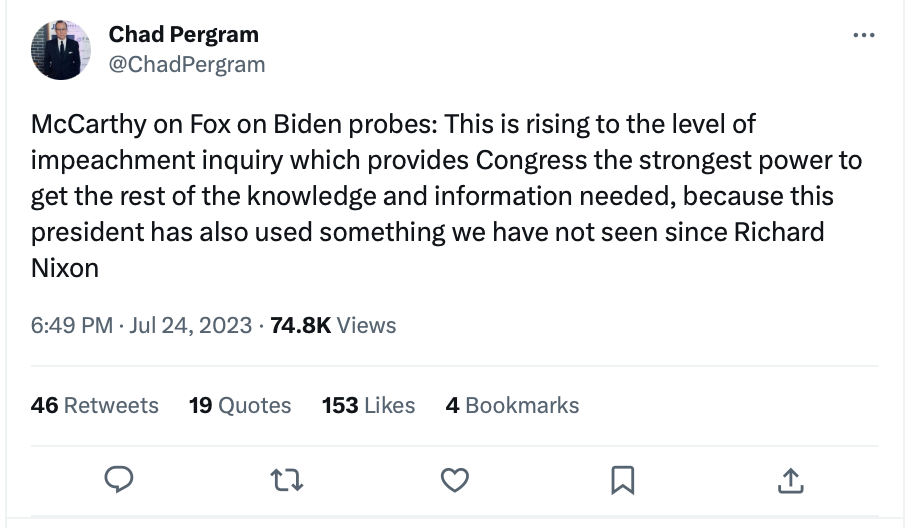Screen dimensions: 908x528
Task: Click the phrase Richard in the tweet
Action: [x=779, y=232]
